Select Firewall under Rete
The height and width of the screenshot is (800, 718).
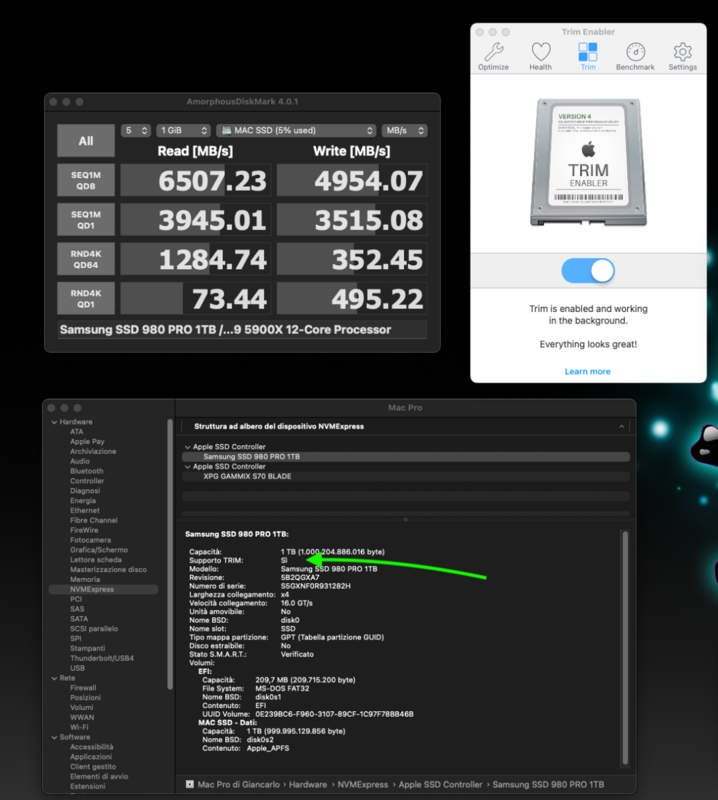pyautogui.click(x=83, y=688)
